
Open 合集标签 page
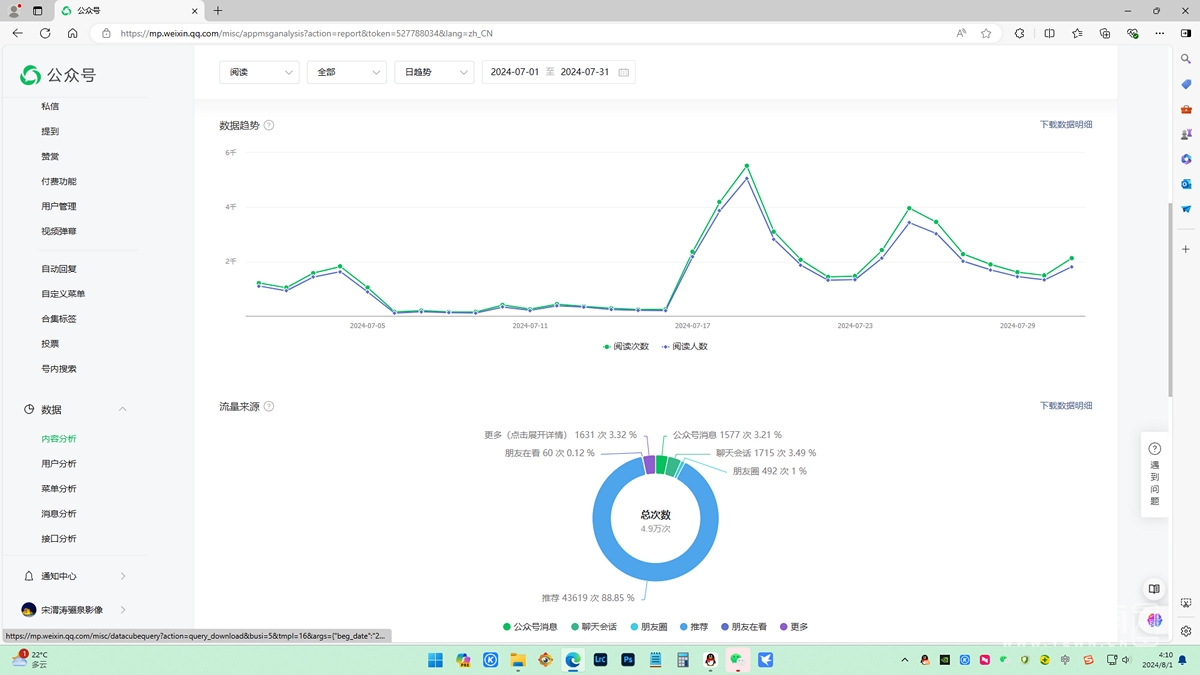pyautogui.click(x=59, y=319)
